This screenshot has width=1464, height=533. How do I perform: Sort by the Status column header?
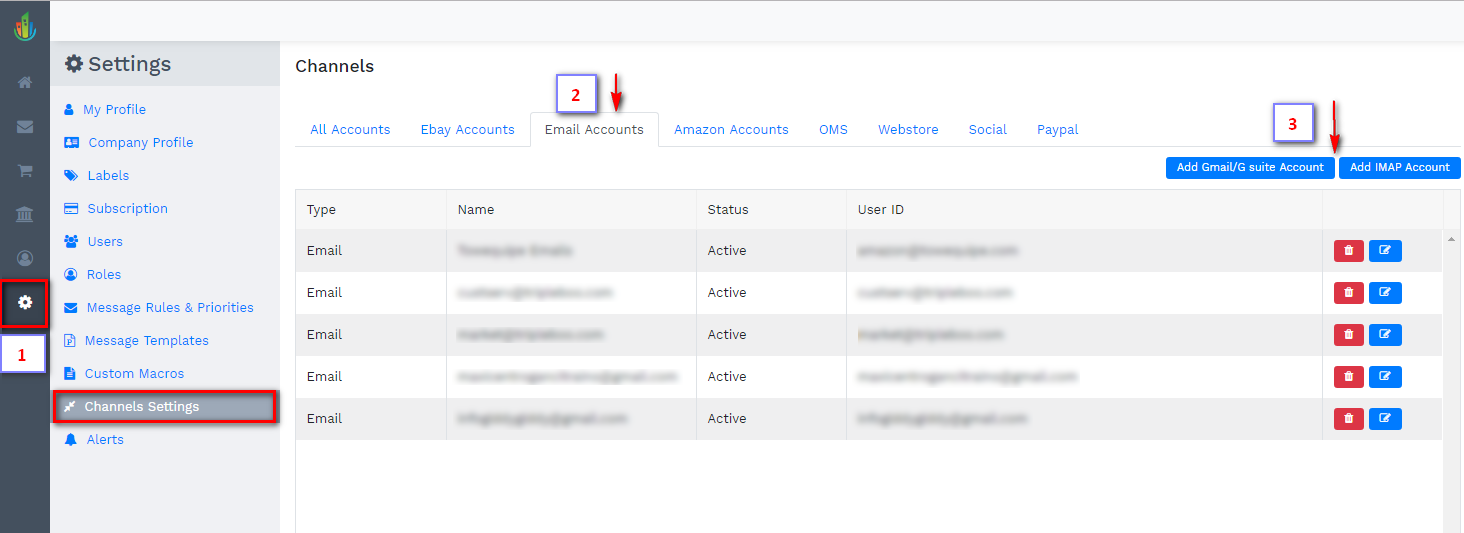(728, 210)
